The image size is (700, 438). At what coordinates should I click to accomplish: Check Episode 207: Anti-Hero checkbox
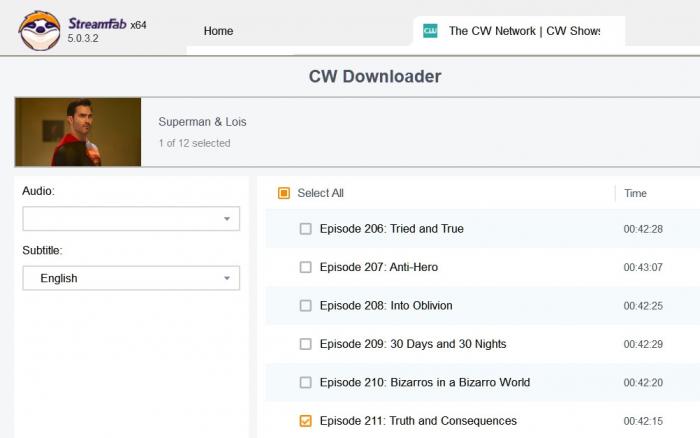305,267
